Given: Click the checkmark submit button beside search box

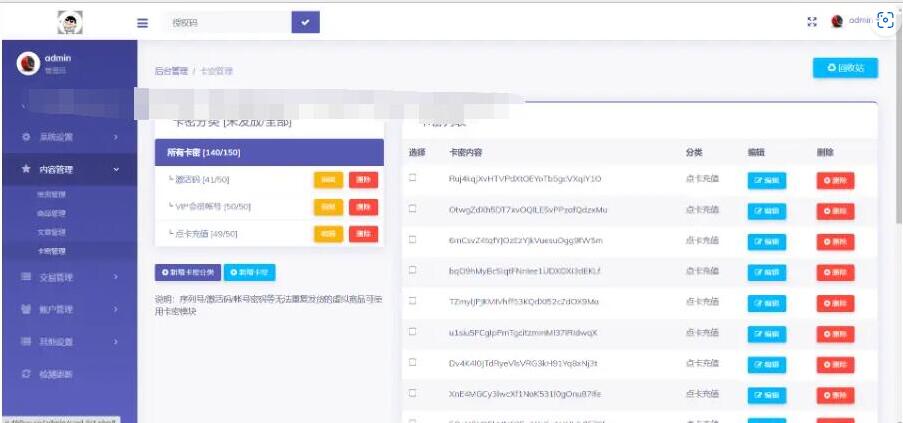Looking at the screenshot, I should pyautogui.click(x=305, y=22).
